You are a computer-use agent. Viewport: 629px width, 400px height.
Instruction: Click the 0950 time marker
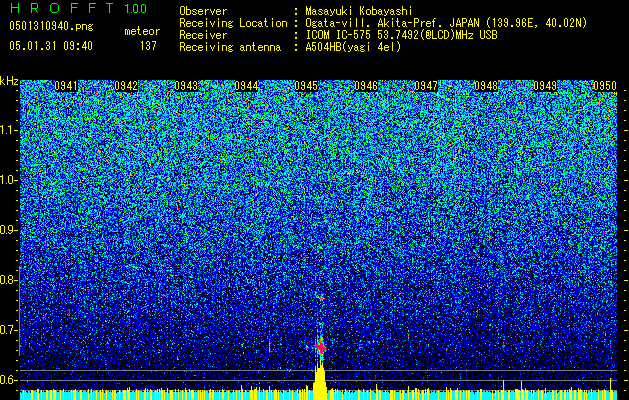[x=605, y=86]
